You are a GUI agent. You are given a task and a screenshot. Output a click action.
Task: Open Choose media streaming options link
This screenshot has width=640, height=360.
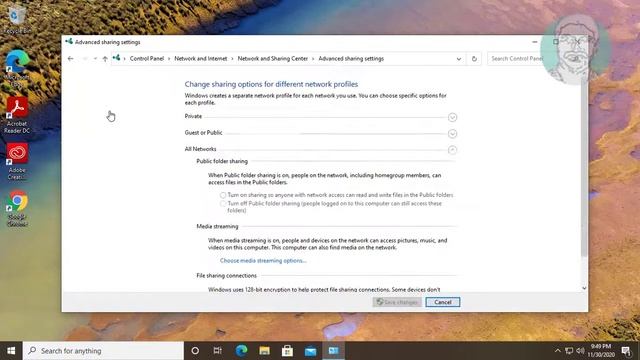263,260
